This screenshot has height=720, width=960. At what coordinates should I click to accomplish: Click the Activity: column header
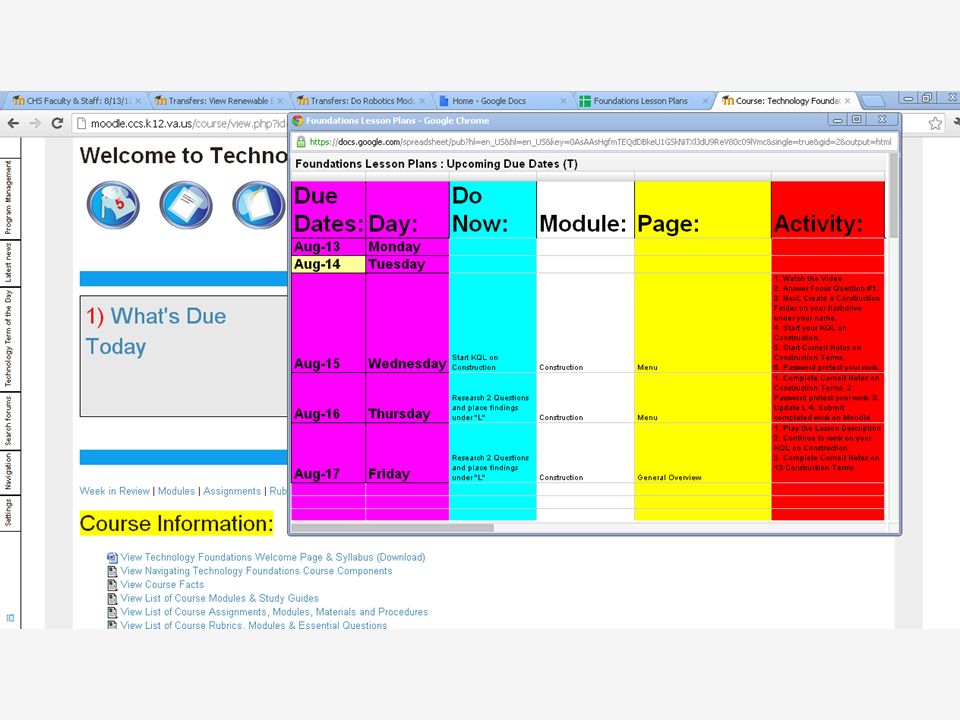828,209
